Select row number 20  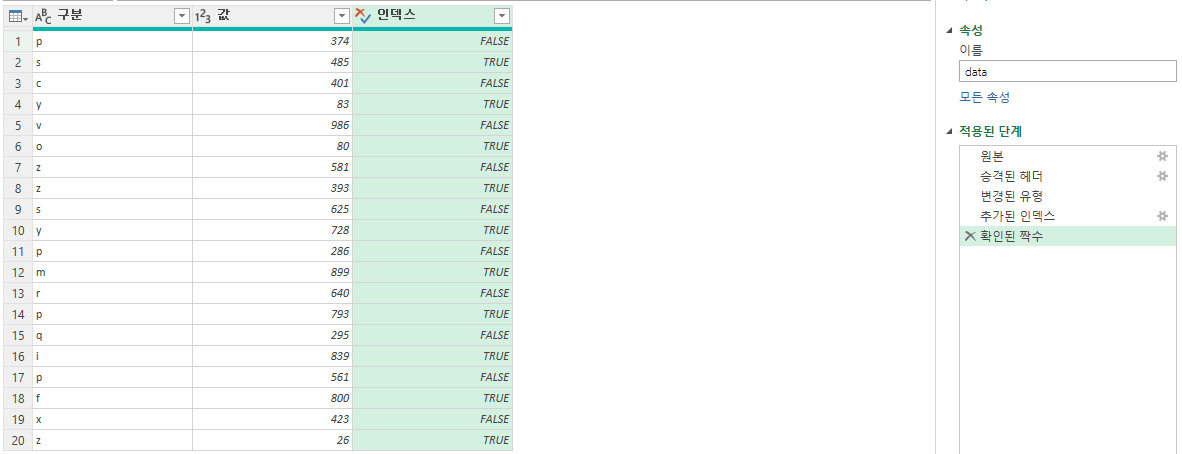point(17,440)
